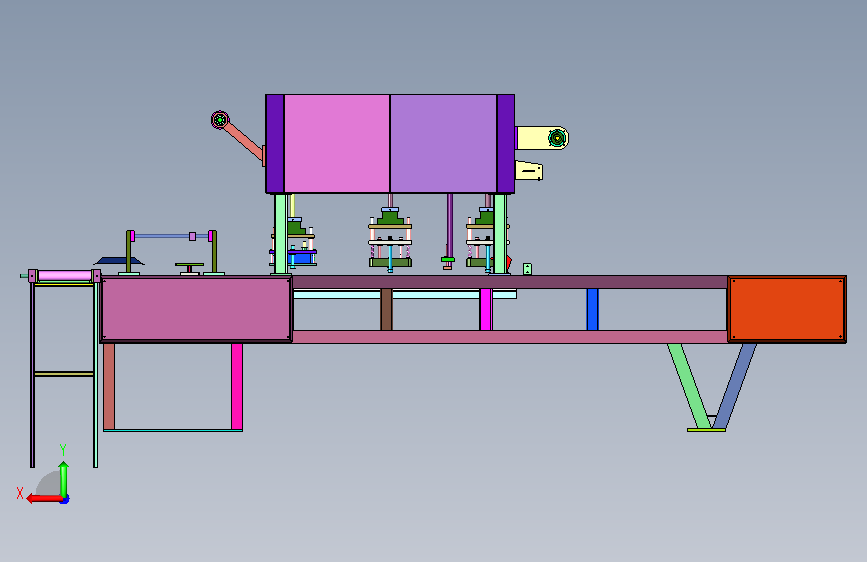Click the small green box right of the right column
The width and height of the screenshot is (867, 562).
pyautogui.click(x=527, y=269)
